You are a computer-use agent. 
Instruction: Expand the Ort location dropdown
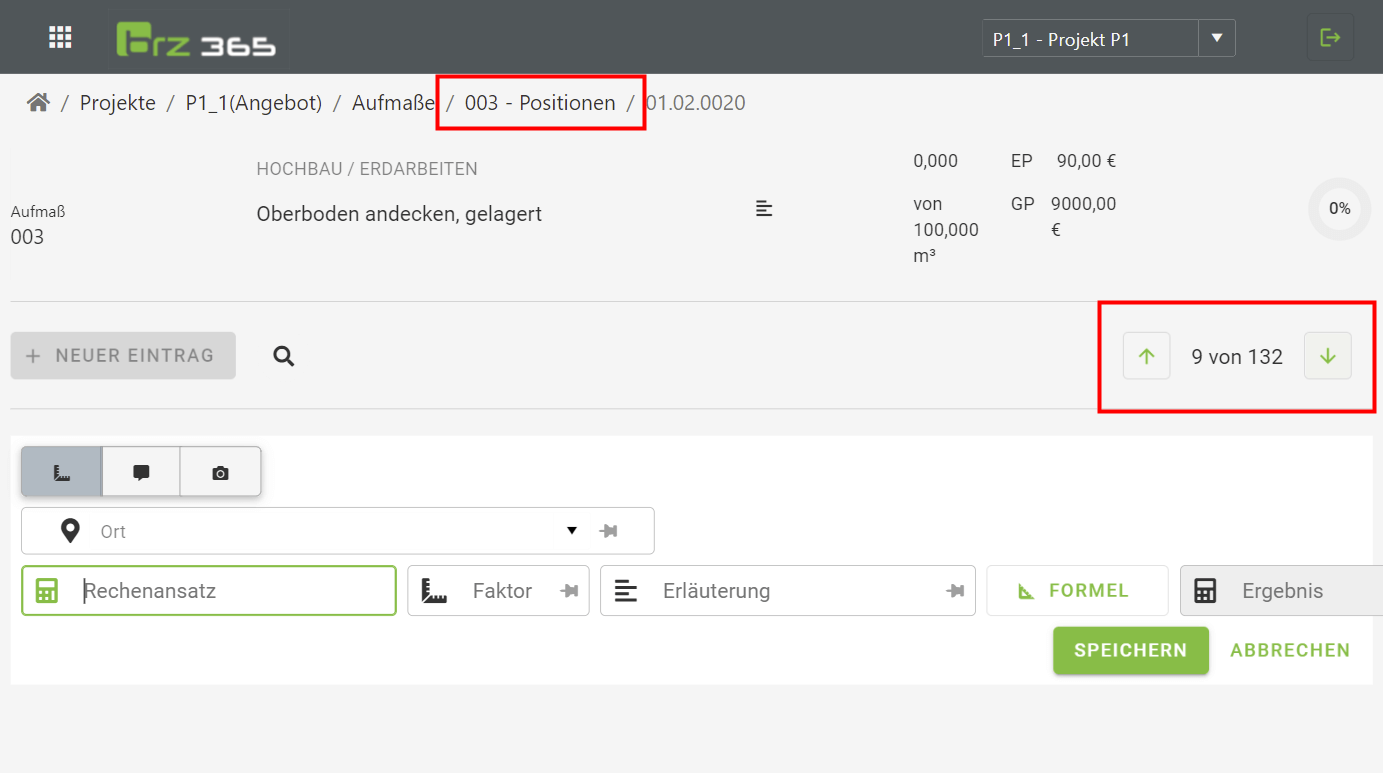point(572,531)
